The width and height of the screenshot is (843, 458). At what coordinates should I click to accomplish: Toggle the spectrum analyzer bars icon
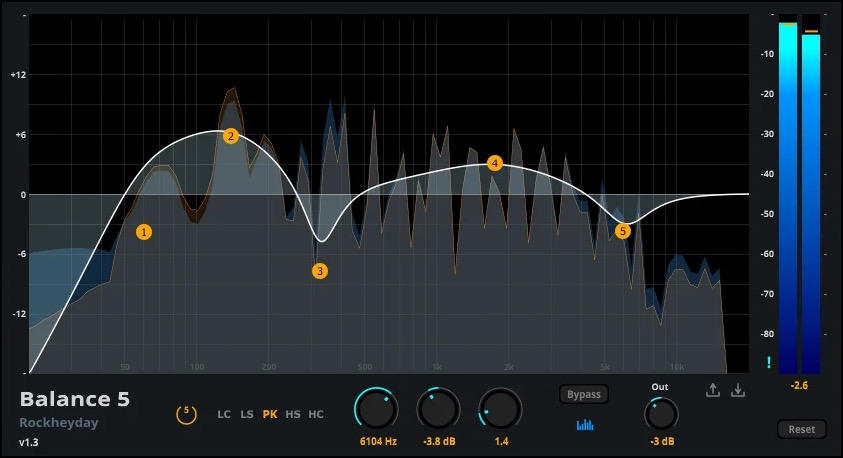(x=585, y=425)
